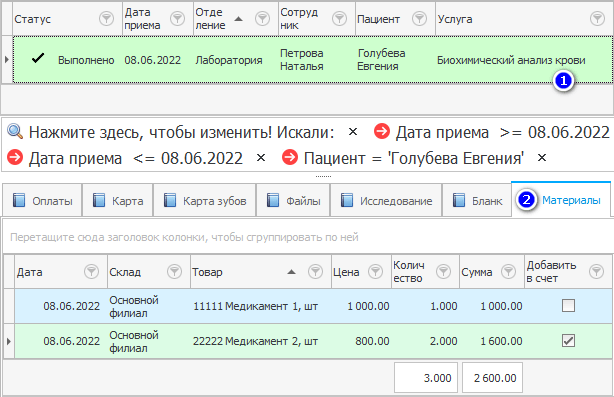Open Исследование tab

386,200
